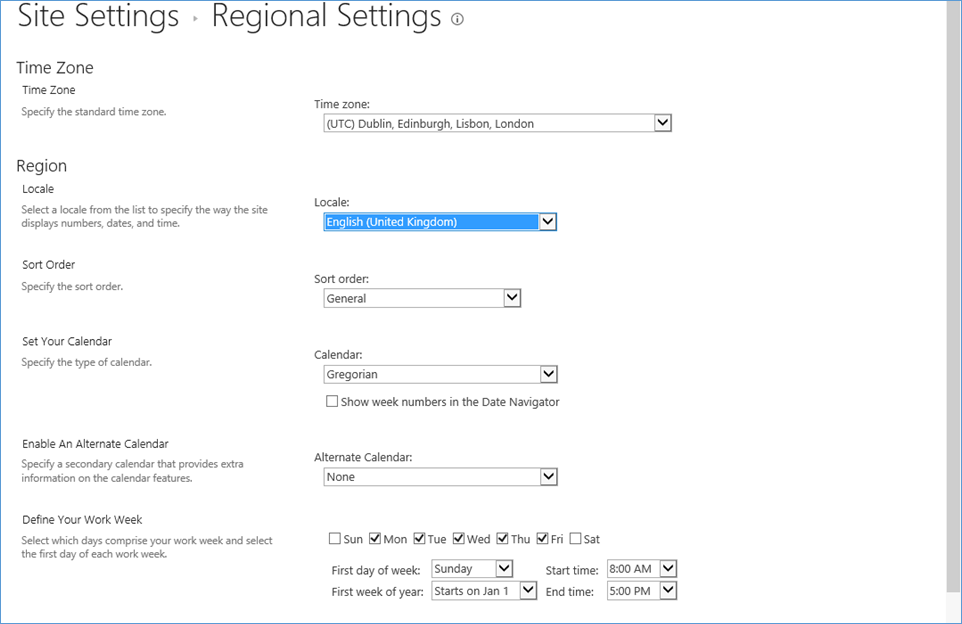Select the highlighted English (United Kingdom) locale

tap(430, 221)
